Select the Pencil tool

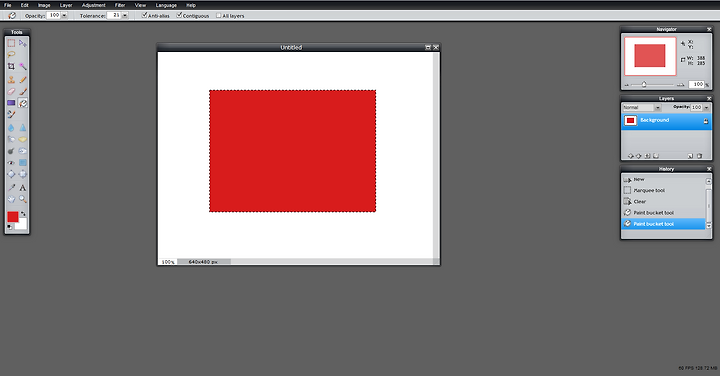coord(22,79)
